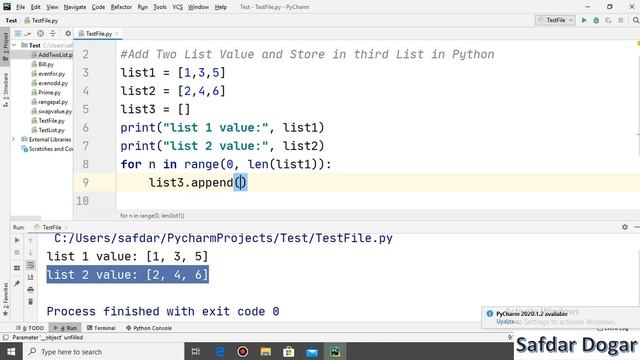Viewport: 640px width, 360px height.
Task: Open the File menu
Action: coord(20,7)
